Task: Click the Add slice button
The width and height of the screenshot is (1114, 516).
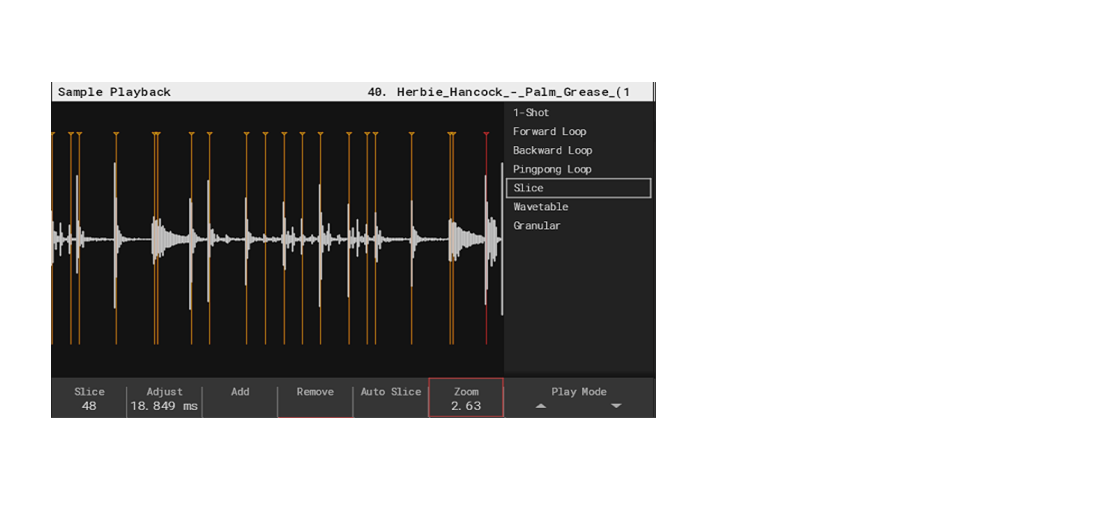Action: coord(240,399)
